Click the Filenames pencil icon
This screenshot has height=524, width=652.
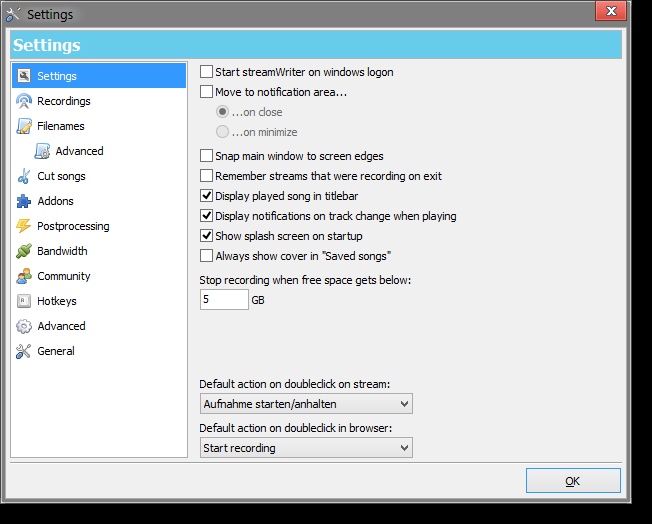pyautogui.click(x=24, y=126)
